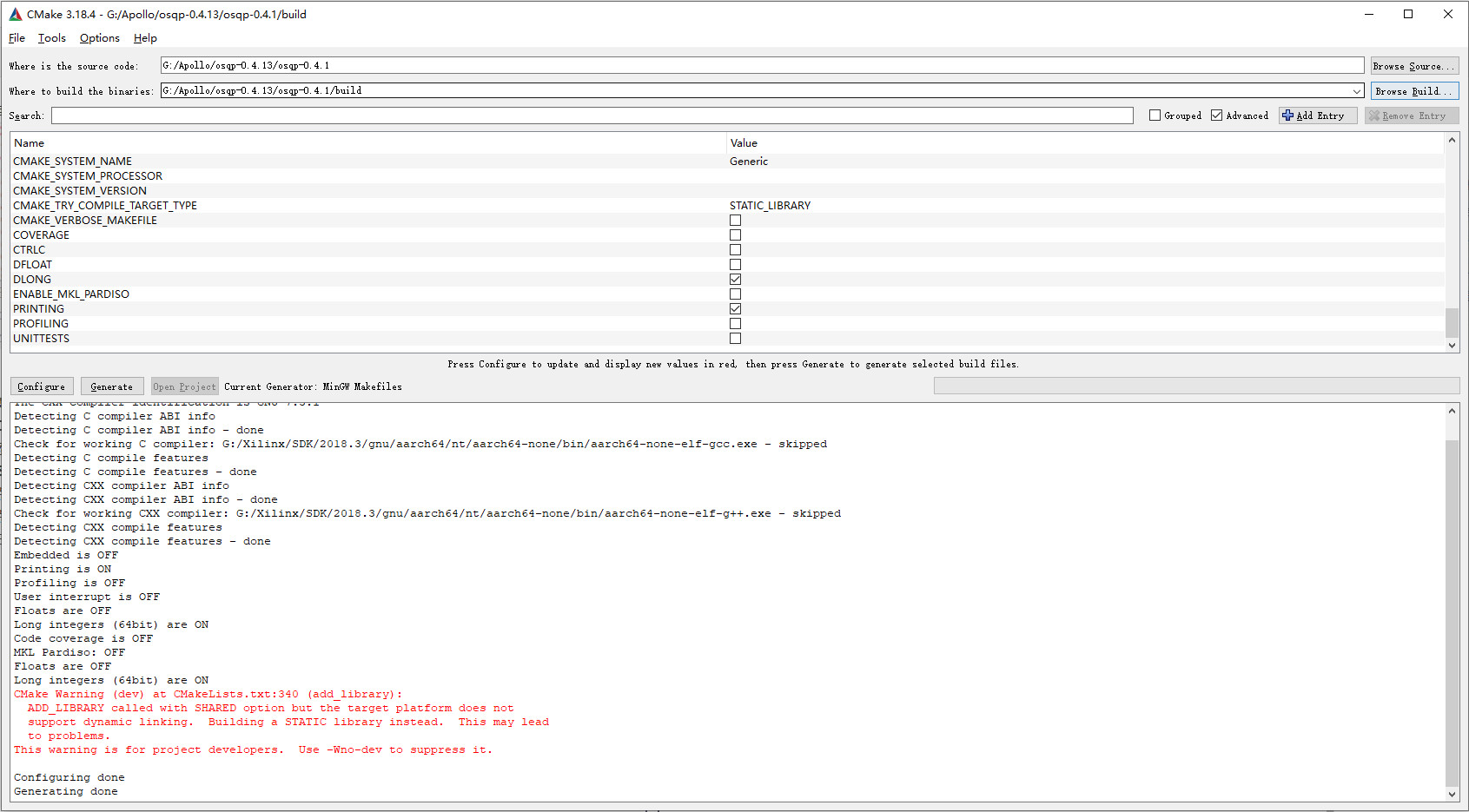The height and width of the screenshot is (812, 1469).
Task: Close the CMake window
Action: click(1448, 14)
